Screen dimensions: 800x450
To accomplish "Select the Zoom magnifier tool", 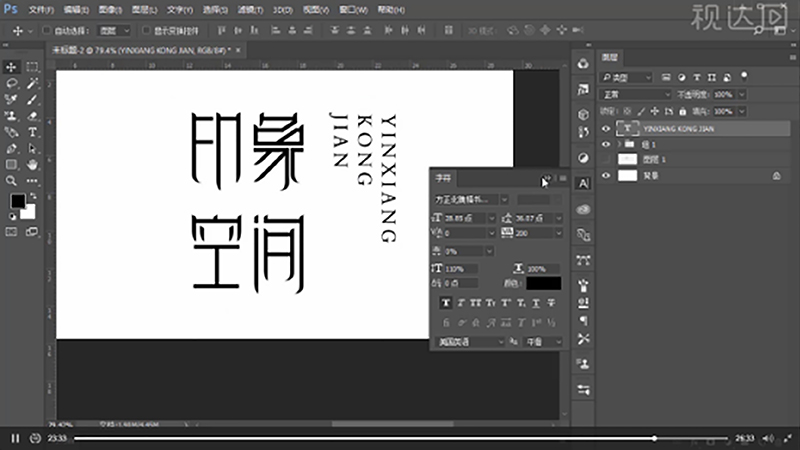I will pos(11,181).
